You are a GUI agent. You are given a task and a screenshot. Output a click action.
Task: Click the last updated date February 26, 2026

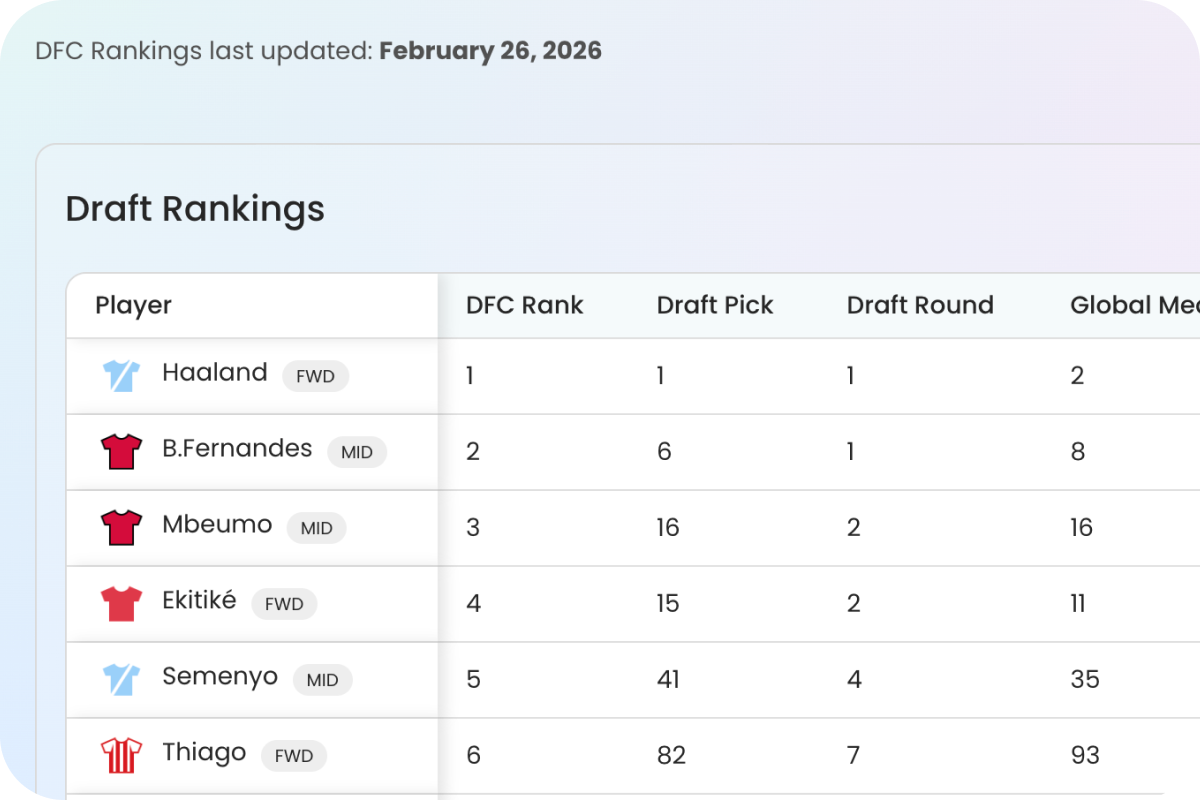490,50
